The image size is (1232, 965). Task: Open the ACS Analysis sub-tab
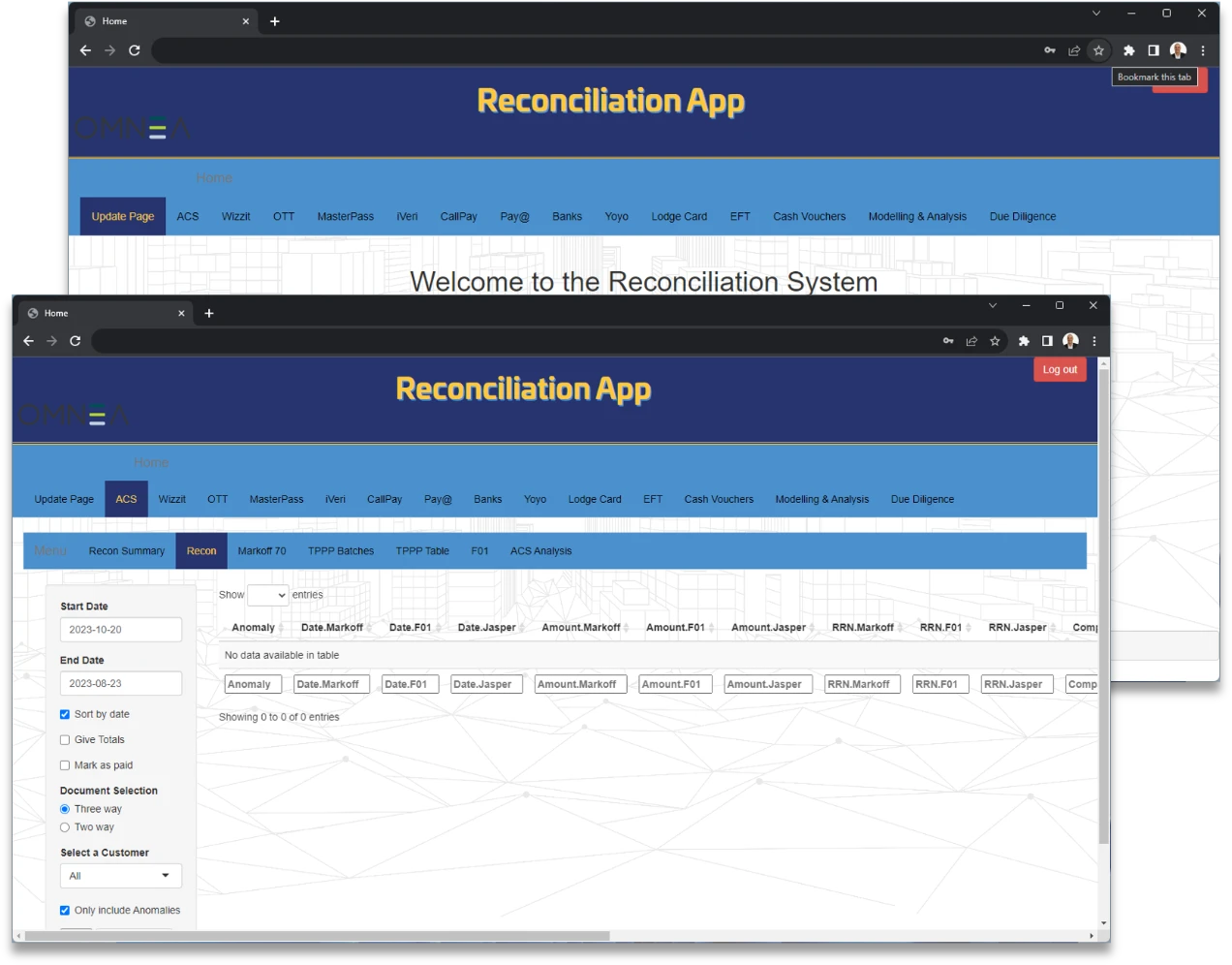pyautogui.click(x=541, y=551)
